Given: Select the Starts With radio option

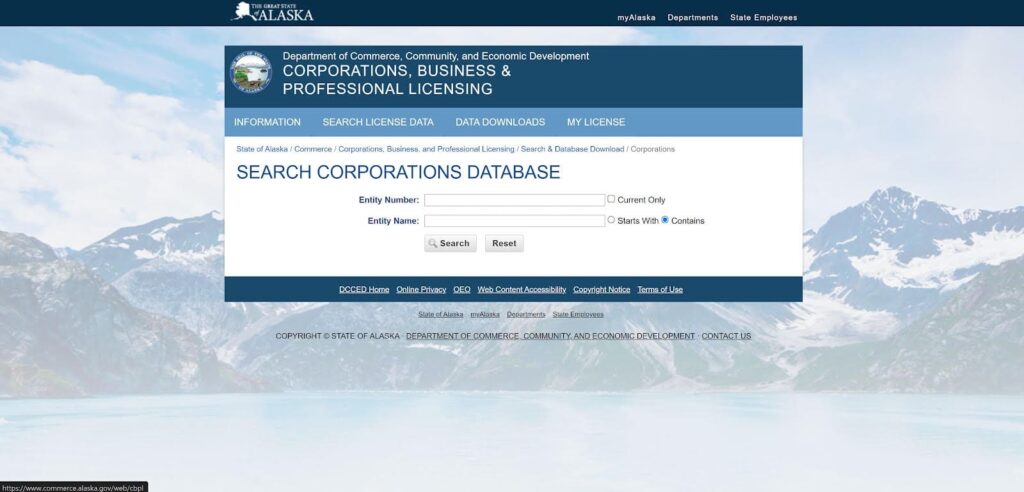Looking at the screenshot, I should [x=611, y=220].
